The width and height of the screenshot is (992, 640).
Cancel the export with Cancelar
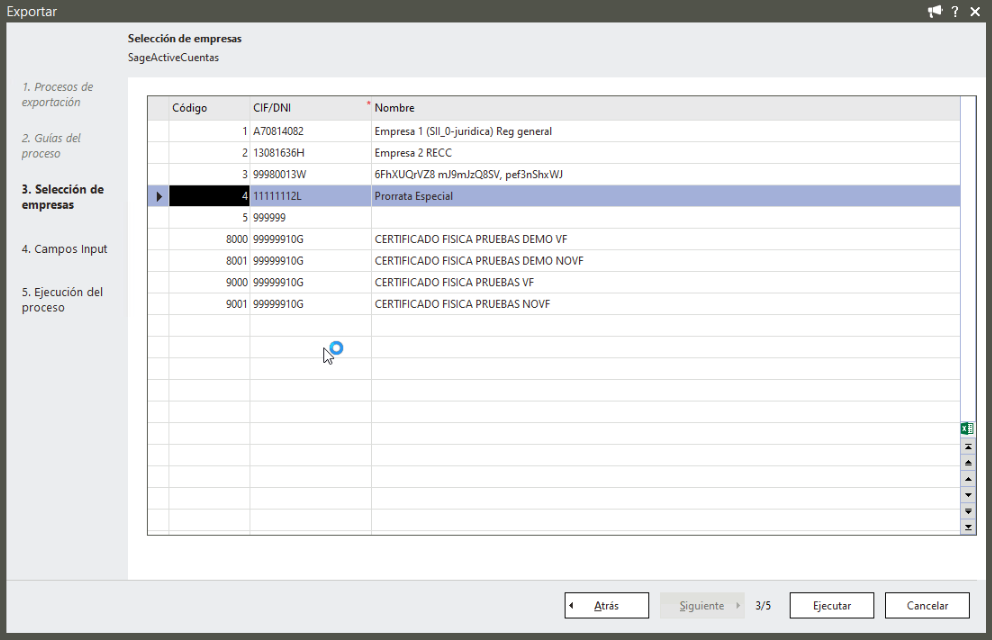coord(927,606)
